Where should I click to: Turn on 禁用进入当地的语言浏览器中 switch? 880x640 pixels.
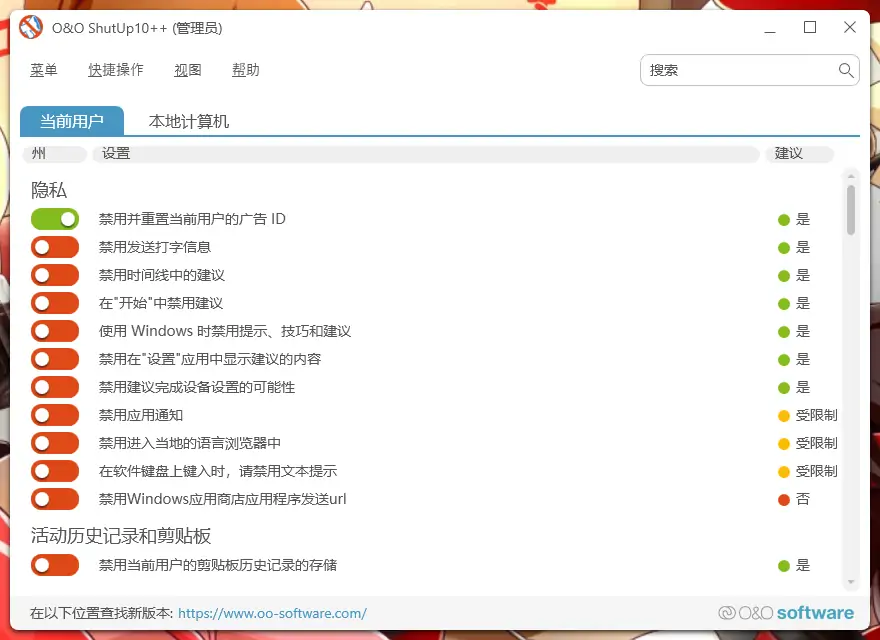(x=55, y=443)
